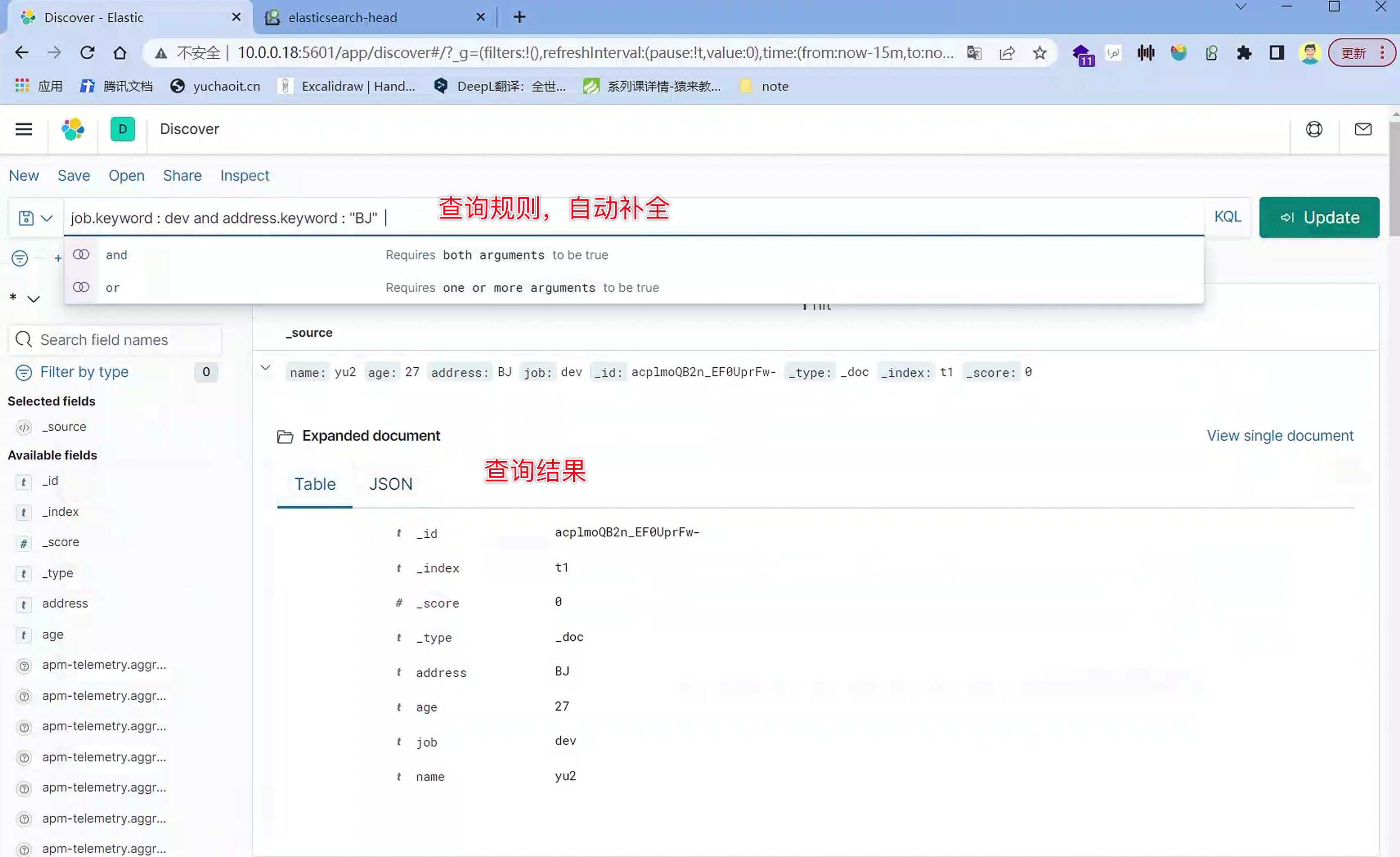Click the Elastic logo icon

click(73, 130)
